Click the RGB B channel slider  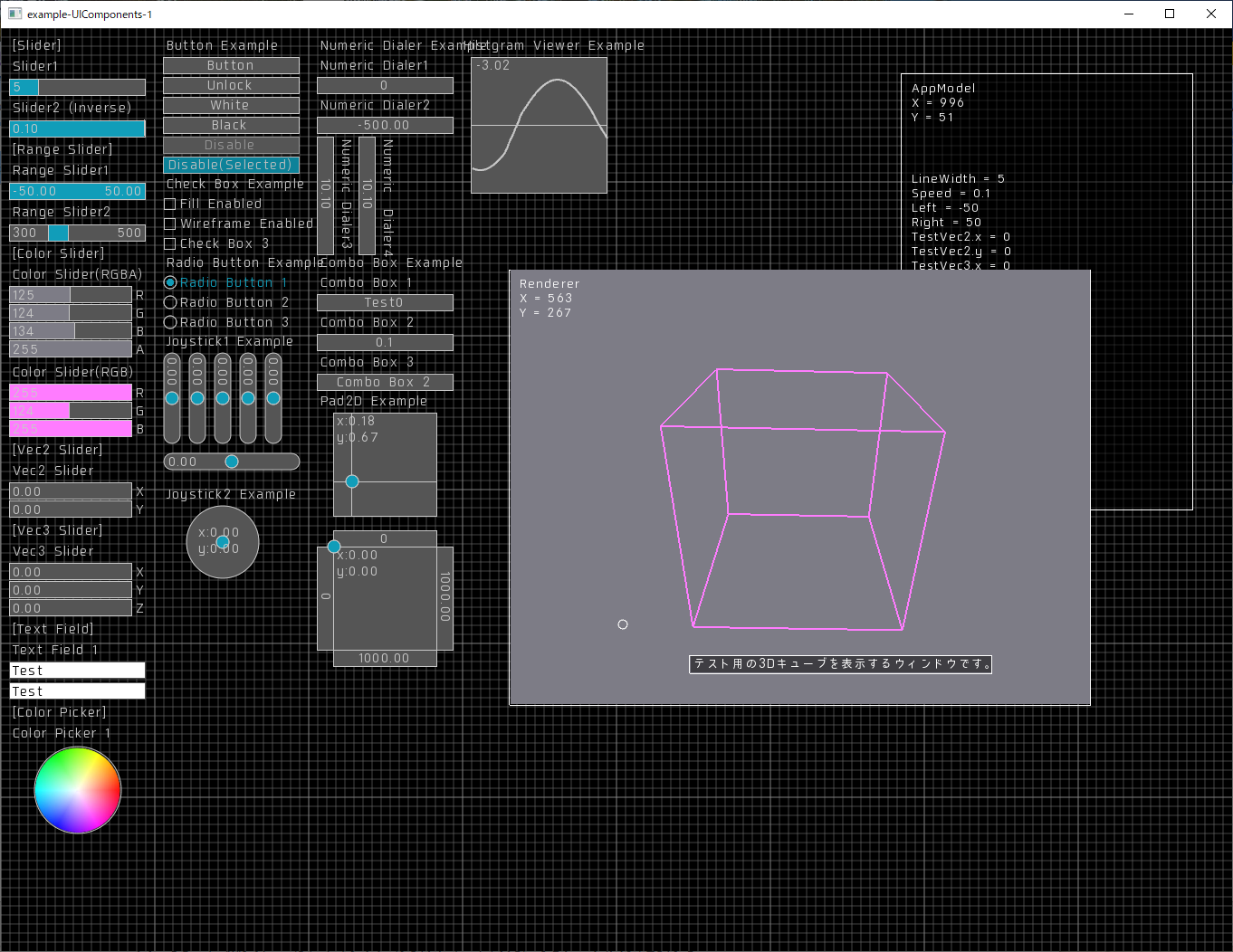point(71,429)
